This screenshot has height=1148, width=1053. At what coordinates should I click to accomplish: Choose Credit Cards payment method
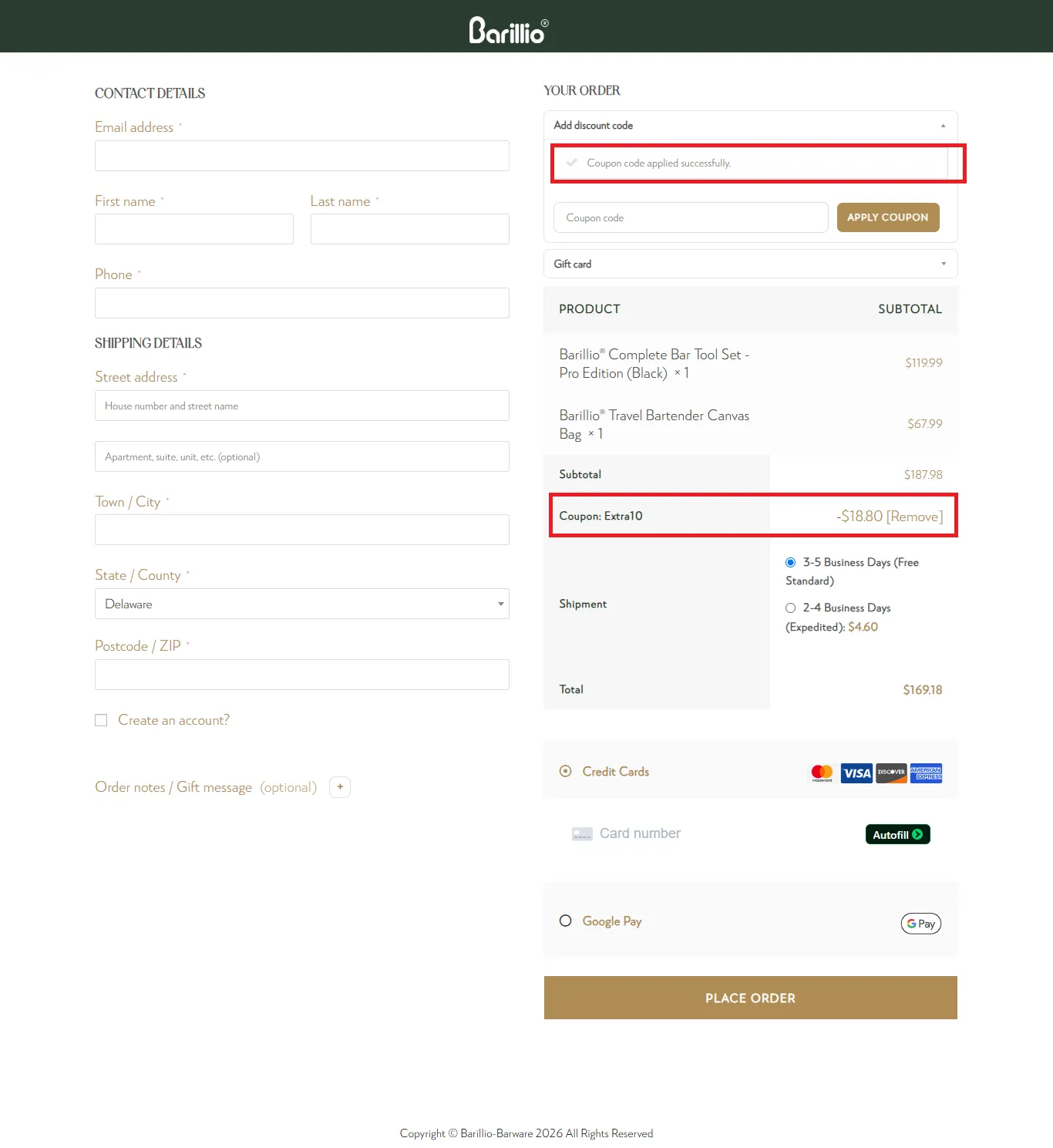(566, 771)
